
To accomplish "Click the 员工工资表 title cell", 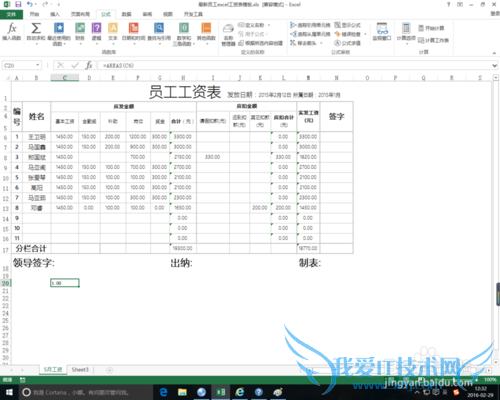I will [x=185, y=92].
